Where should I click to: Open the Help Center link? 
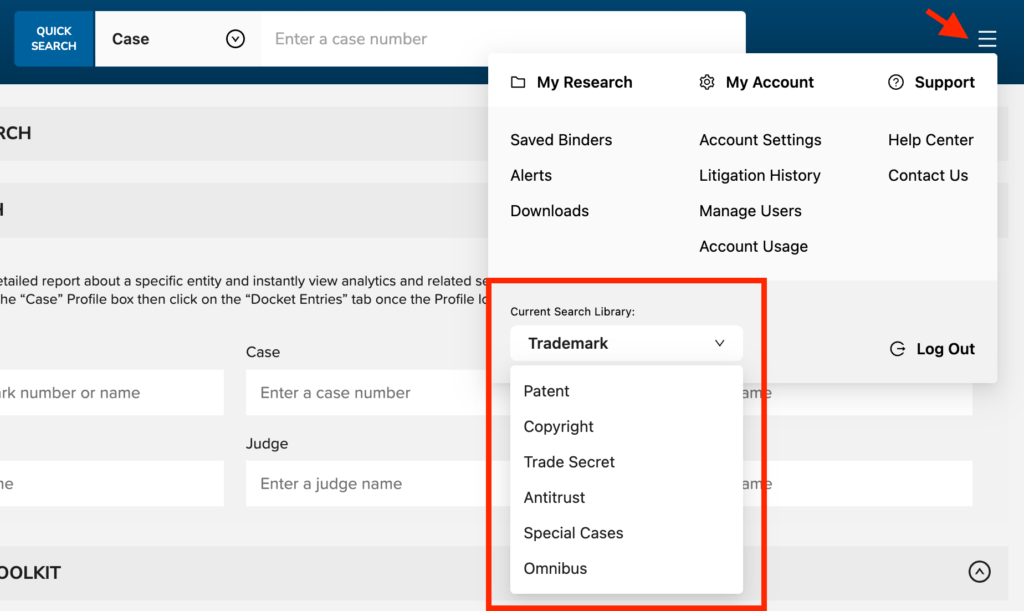[931, 140]
